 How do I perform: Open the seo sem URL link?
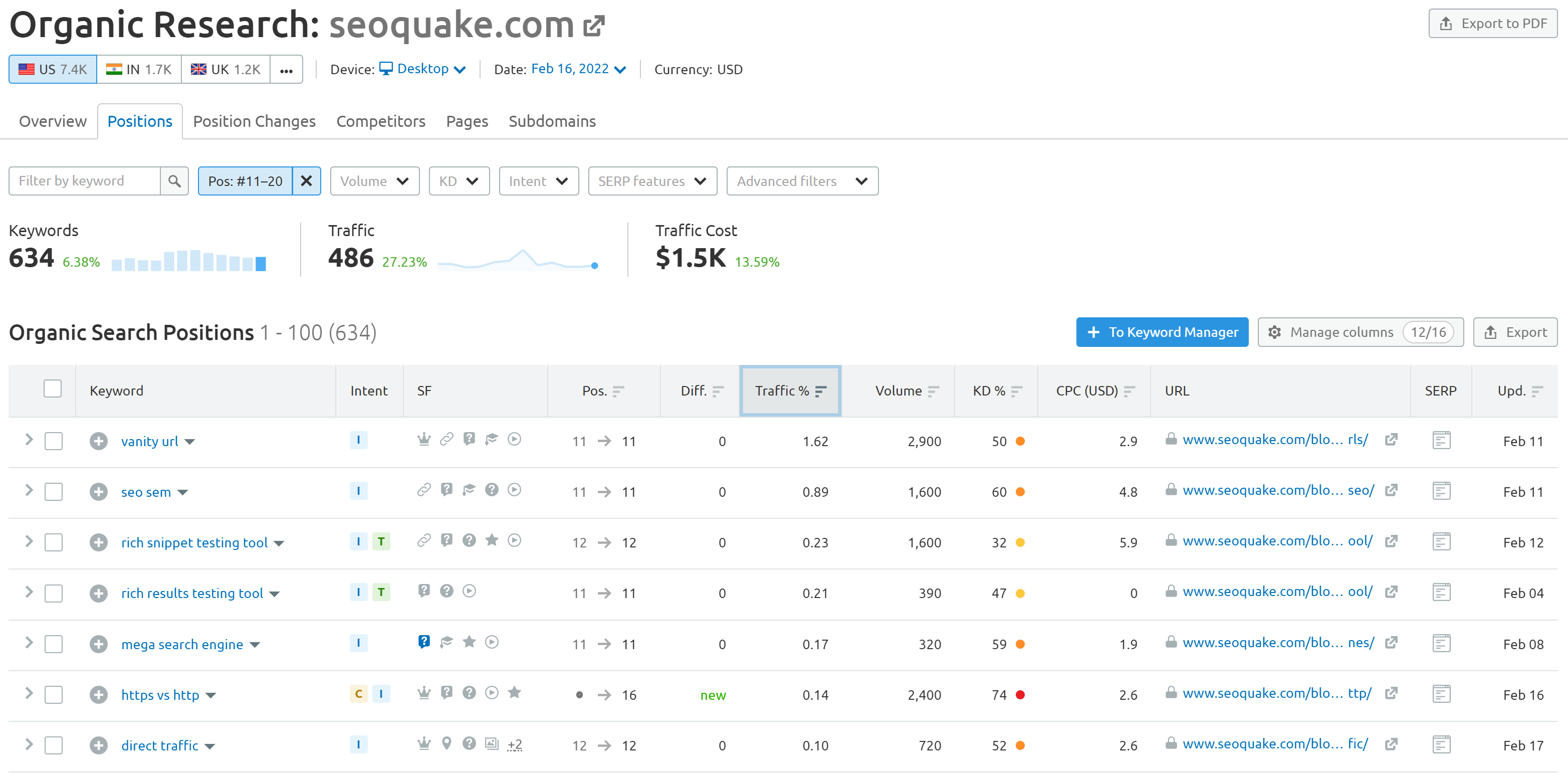click(x=1278, y=490)
